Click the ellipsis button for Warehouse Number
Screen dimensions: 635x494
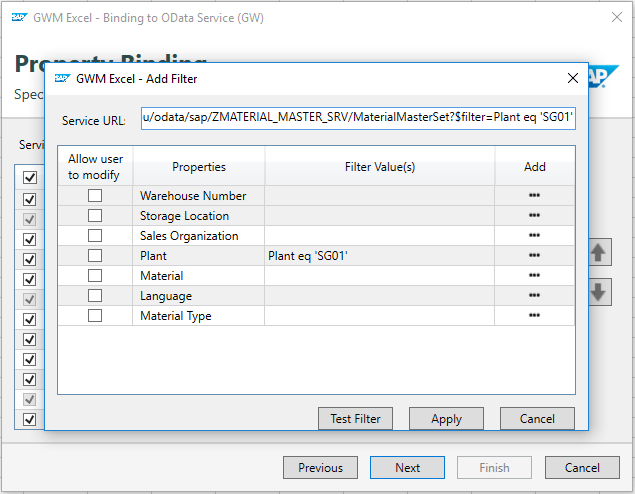[534, 196]
